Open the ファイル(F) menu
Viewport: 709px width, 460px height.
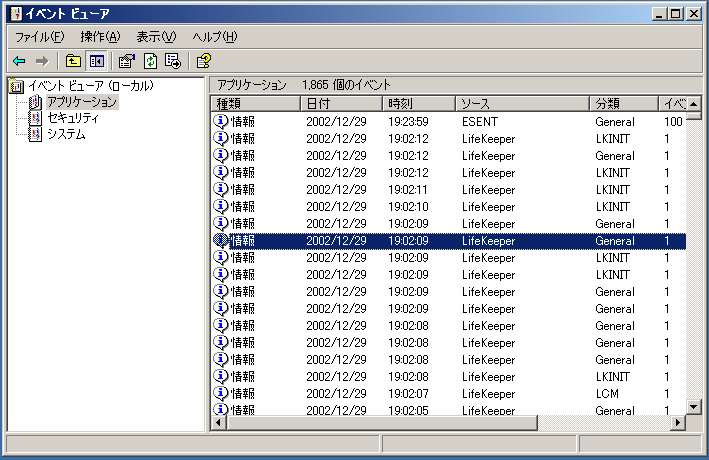pos(40,37)
